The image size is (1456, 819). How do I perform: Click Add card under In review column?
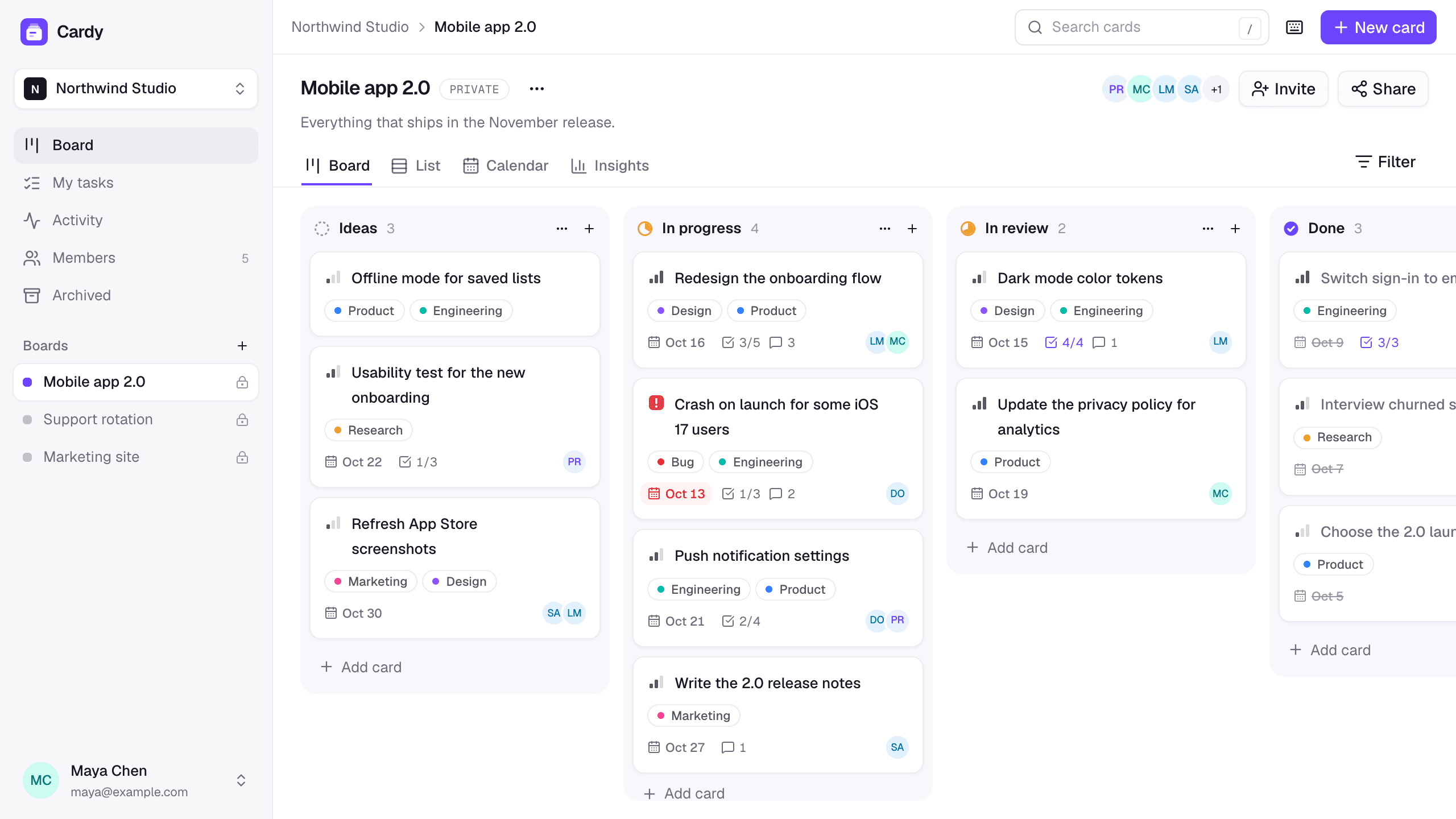pyautogui.click(x=1007, y=548)
